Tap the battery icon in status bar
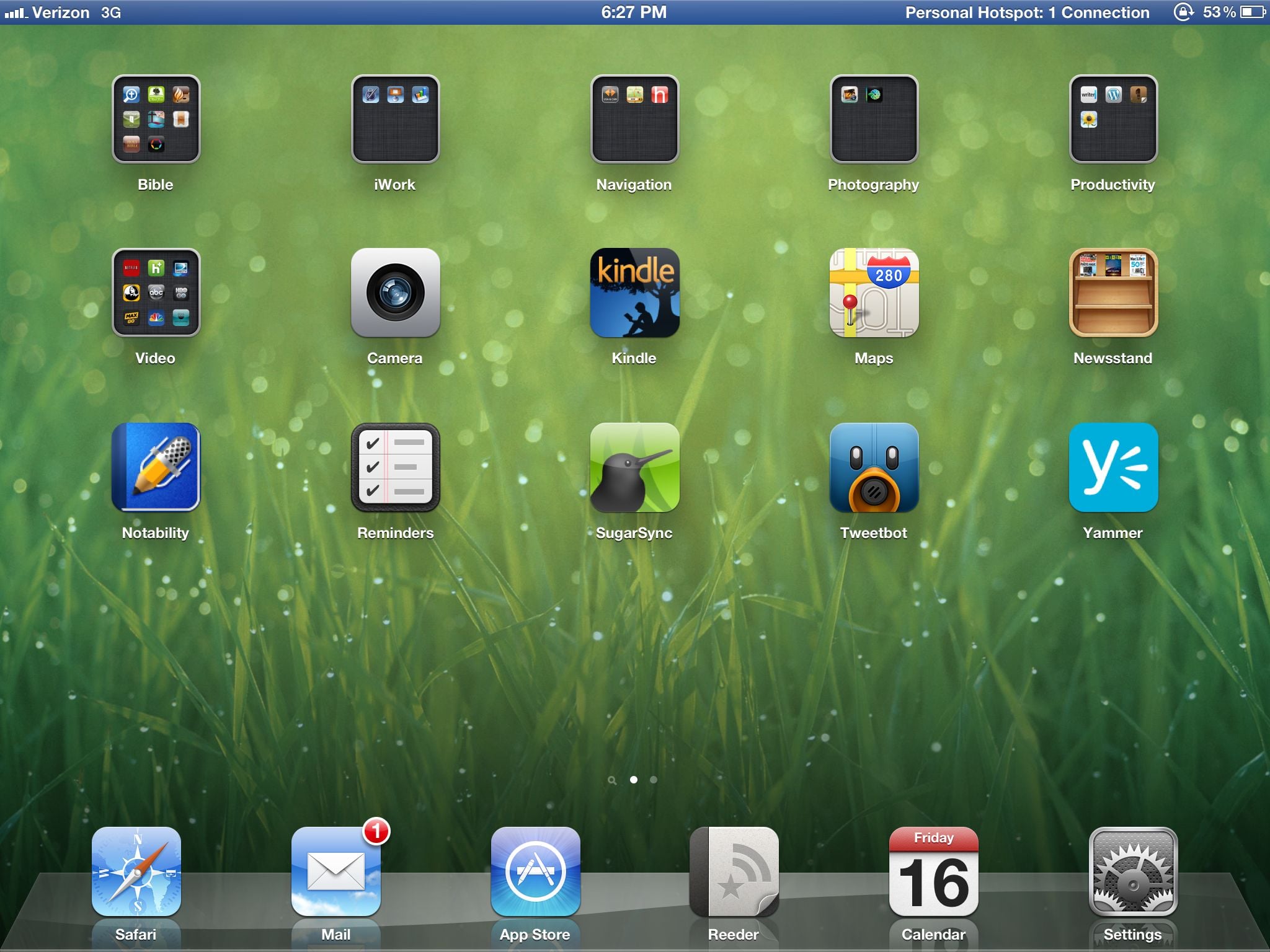 tap(1253, 12)
